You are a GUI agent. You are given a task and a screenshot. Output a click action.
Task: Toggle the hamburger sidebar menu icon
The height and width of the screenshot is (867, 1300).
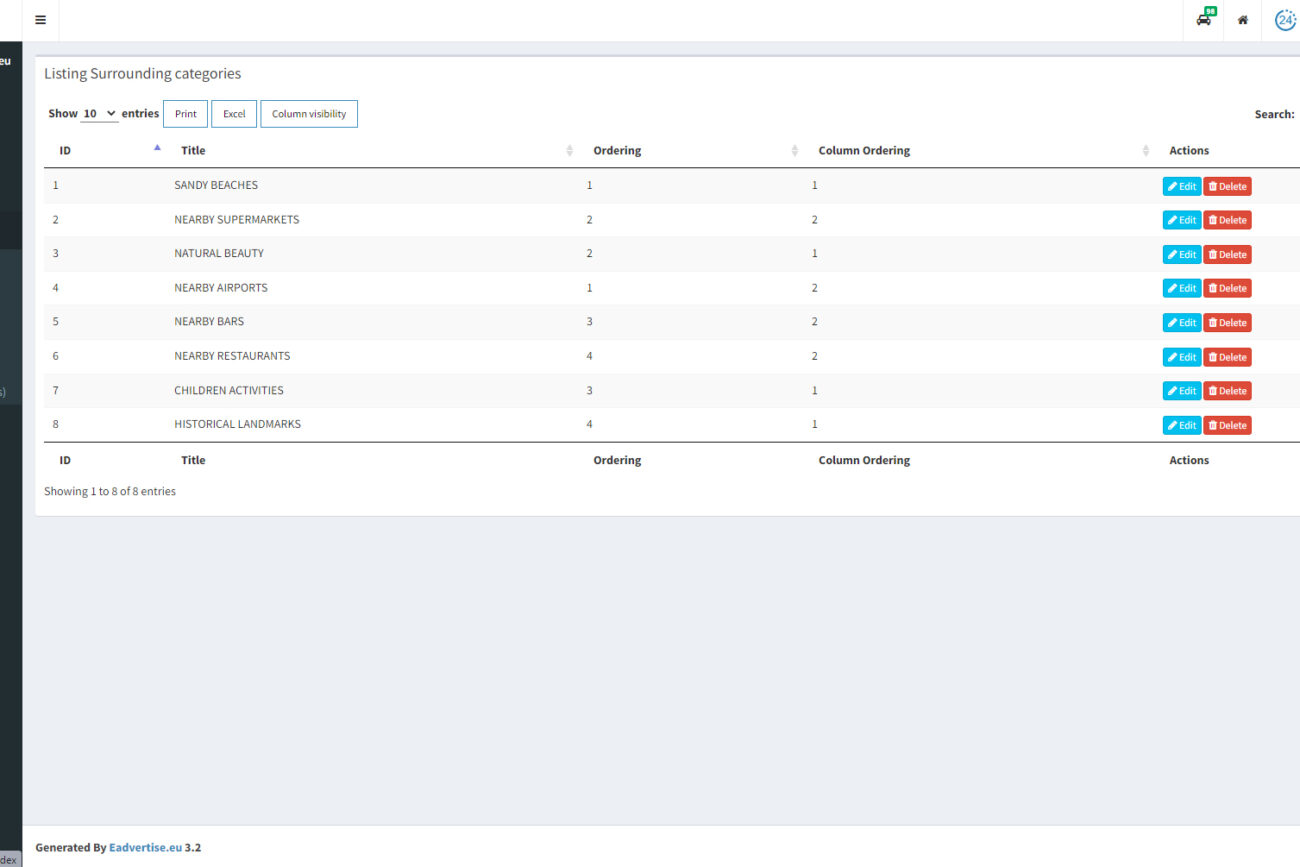pyautogui.click(x=40, y=20)
